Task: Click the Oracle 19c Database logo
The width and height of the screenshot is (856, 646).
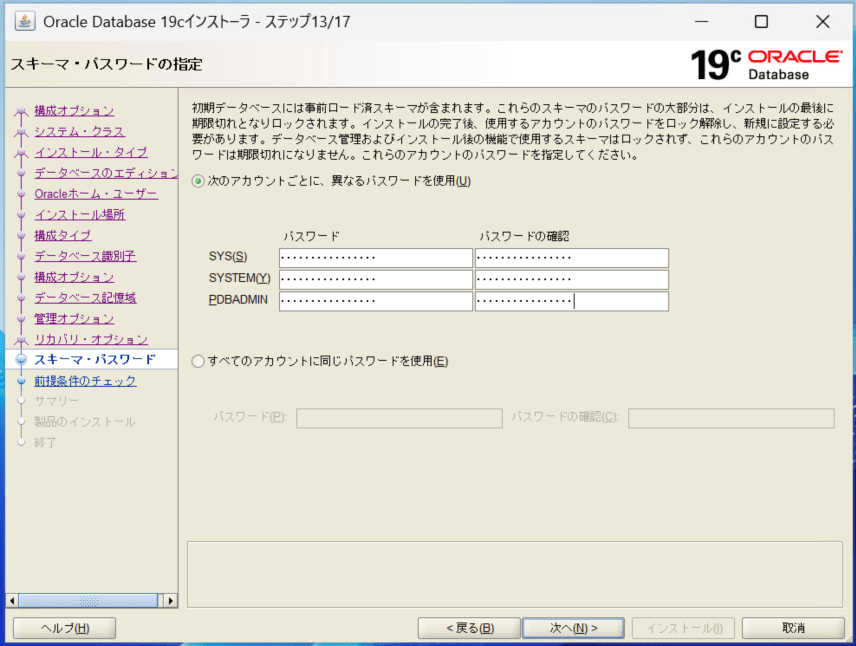Action: click(765, 64)
